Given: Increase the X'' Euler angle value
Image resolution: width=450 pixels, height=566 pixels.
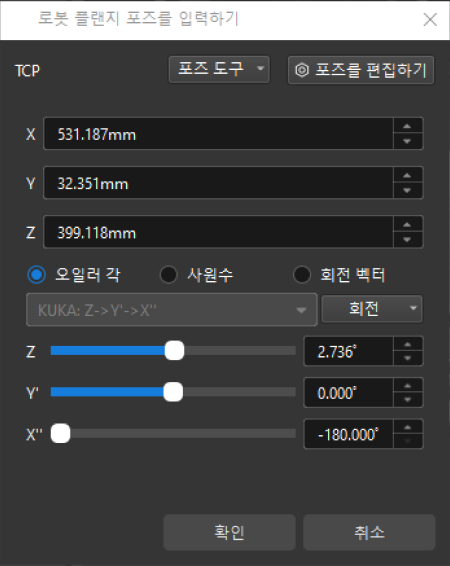Looking at the screenshot, I should (407, 427).
